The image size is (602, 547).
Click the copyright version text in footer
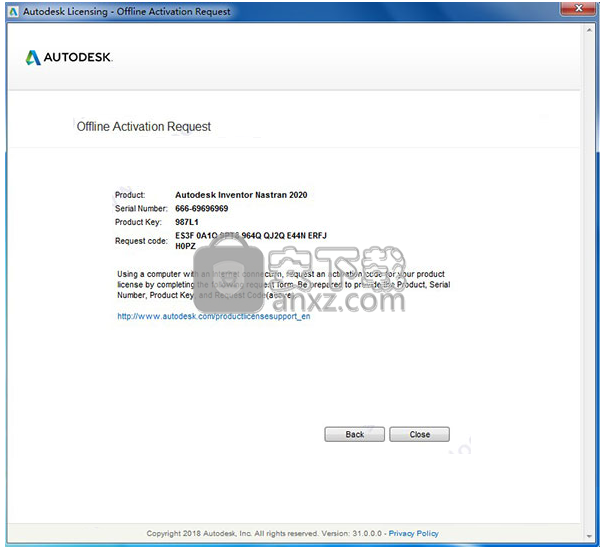point(265,534)
